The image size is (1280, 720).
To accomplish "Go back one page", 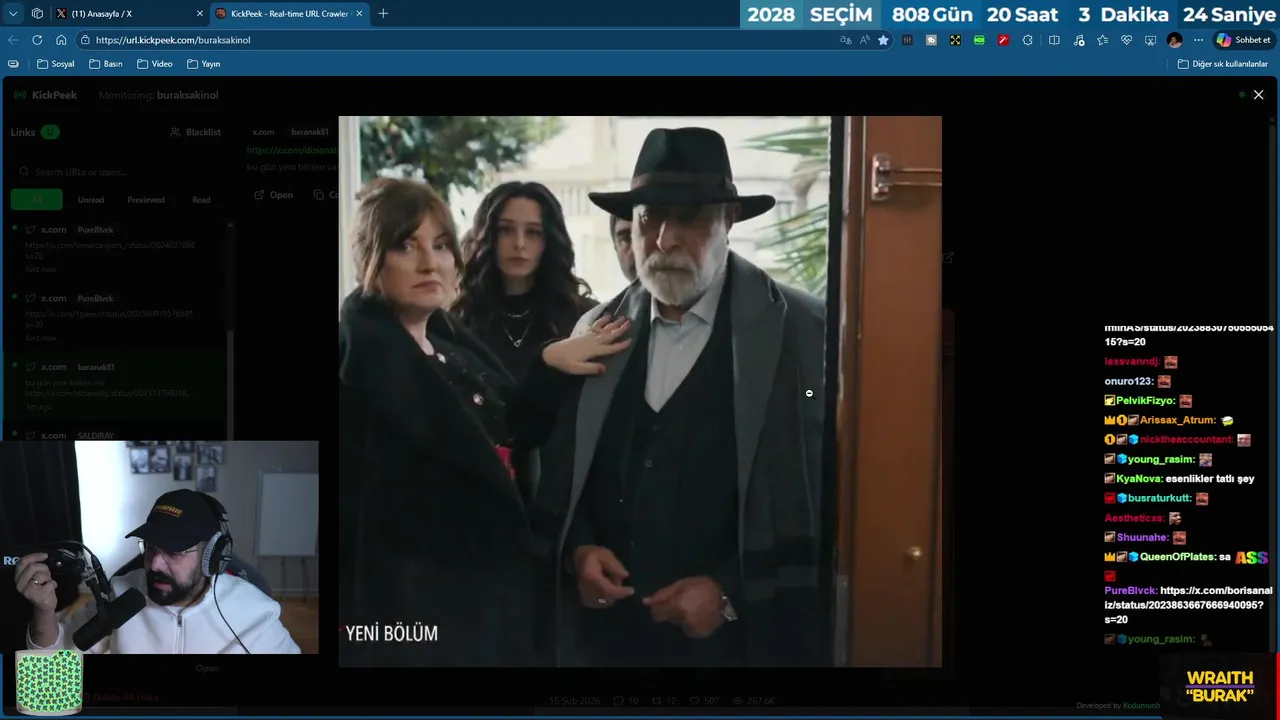I will [13, 40].
